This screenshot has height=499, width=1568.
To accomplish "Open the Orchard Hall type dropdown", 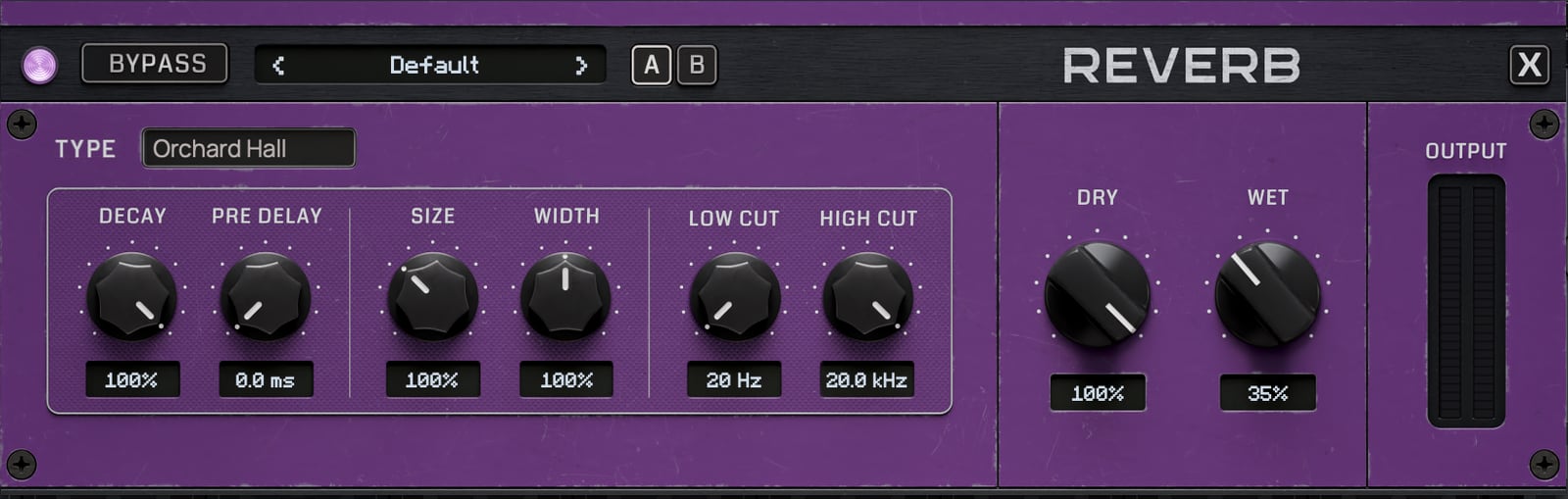I will pos(249,148).
